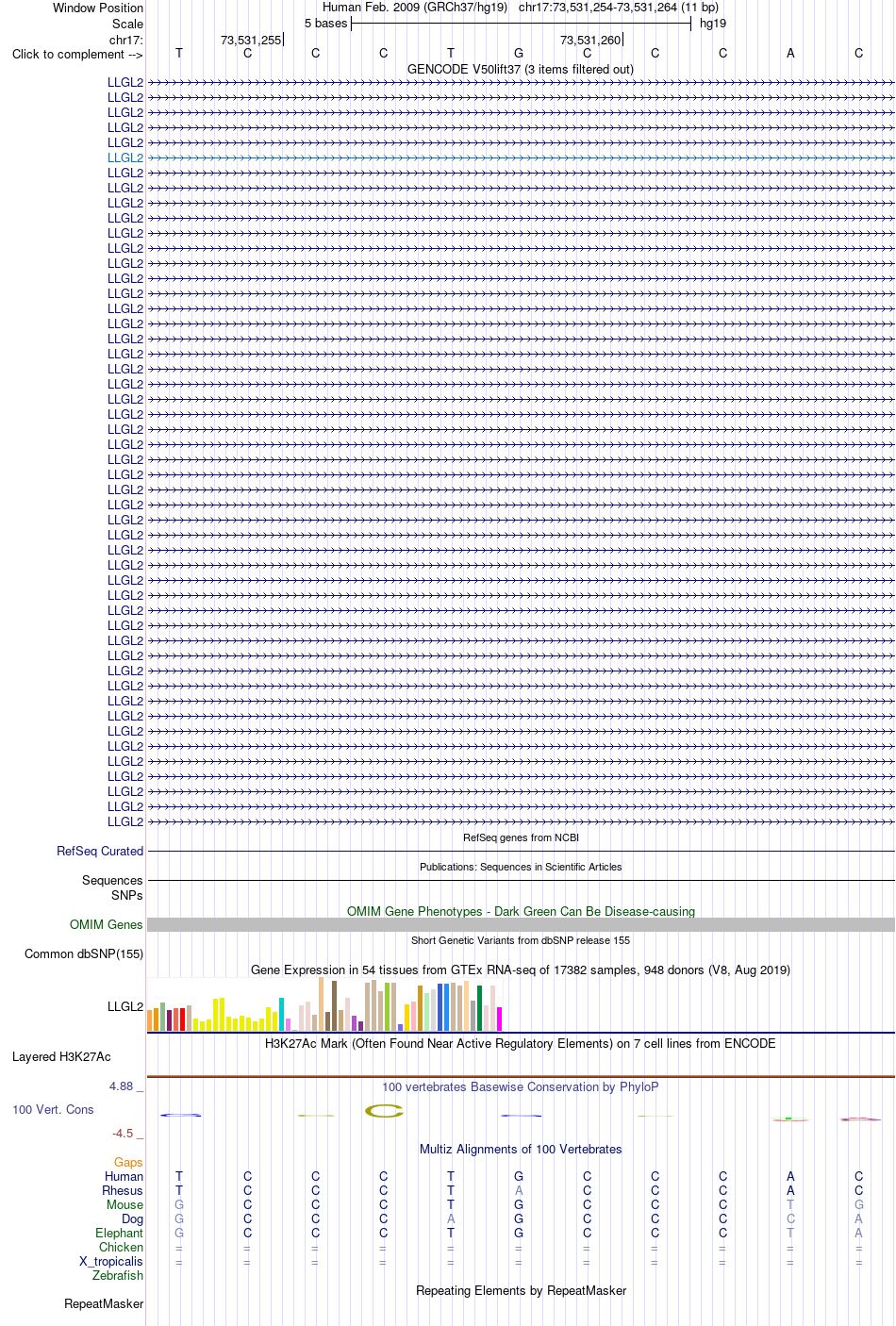Click the 'Chicken' alignment row label

point(121,1247)
